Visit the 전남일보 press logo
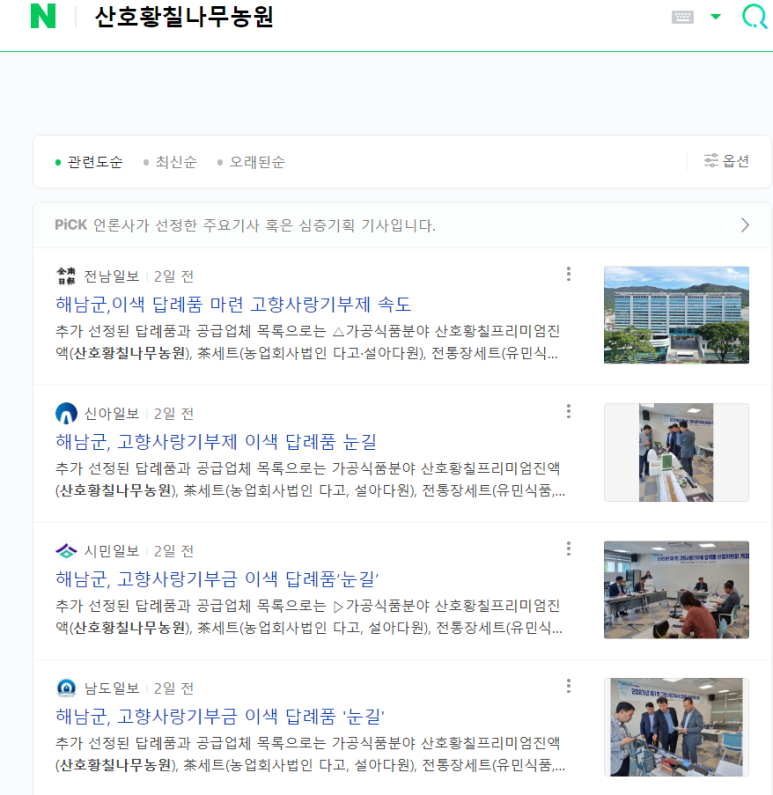The width and height of the screenshot is (773, 795). [66, 276]
